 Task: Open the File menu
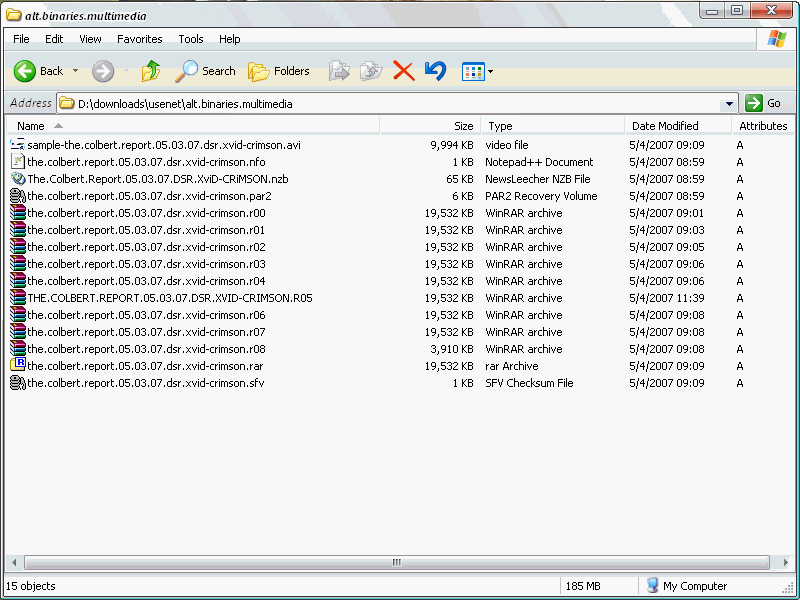(x=21, y=39)
